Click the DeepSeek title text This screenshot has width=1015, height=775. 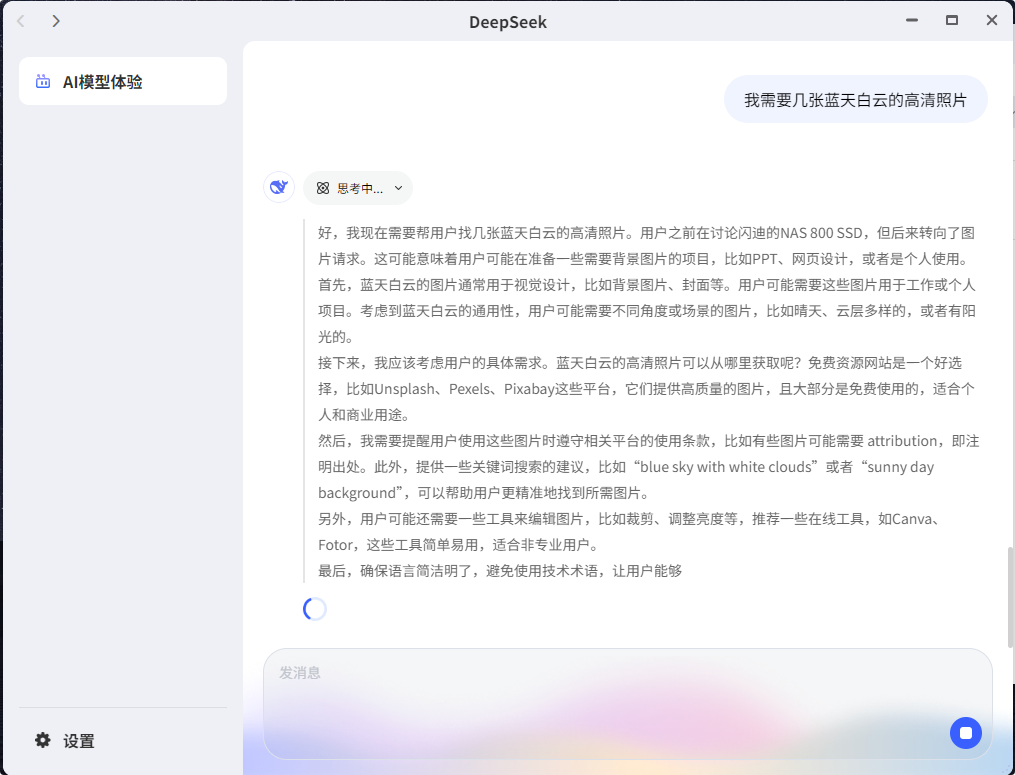pyautogui.click(x=508, y=22)
